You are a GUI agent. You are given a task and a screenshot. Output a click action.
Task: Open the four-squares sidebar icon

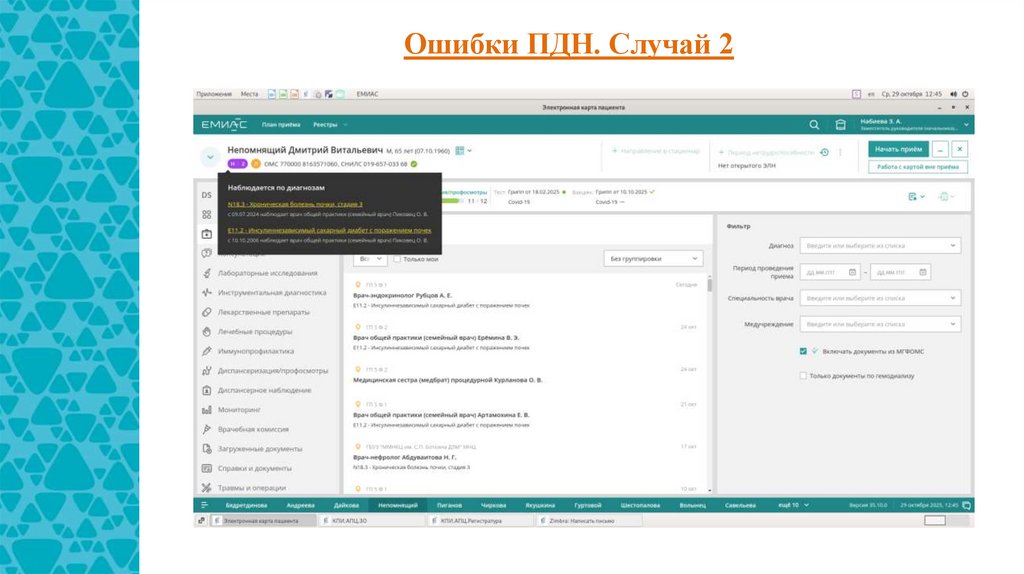206,214
